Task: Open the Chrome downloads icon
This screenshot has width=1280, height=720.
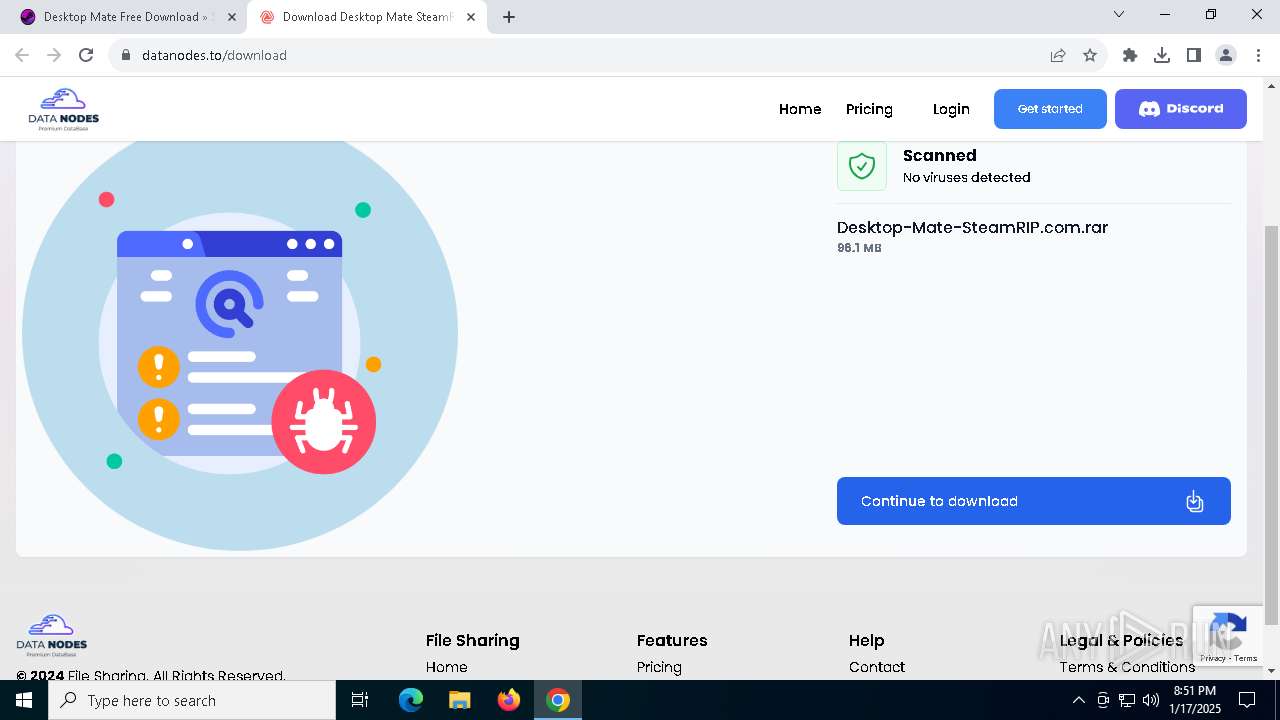Action: (1162, 55)
